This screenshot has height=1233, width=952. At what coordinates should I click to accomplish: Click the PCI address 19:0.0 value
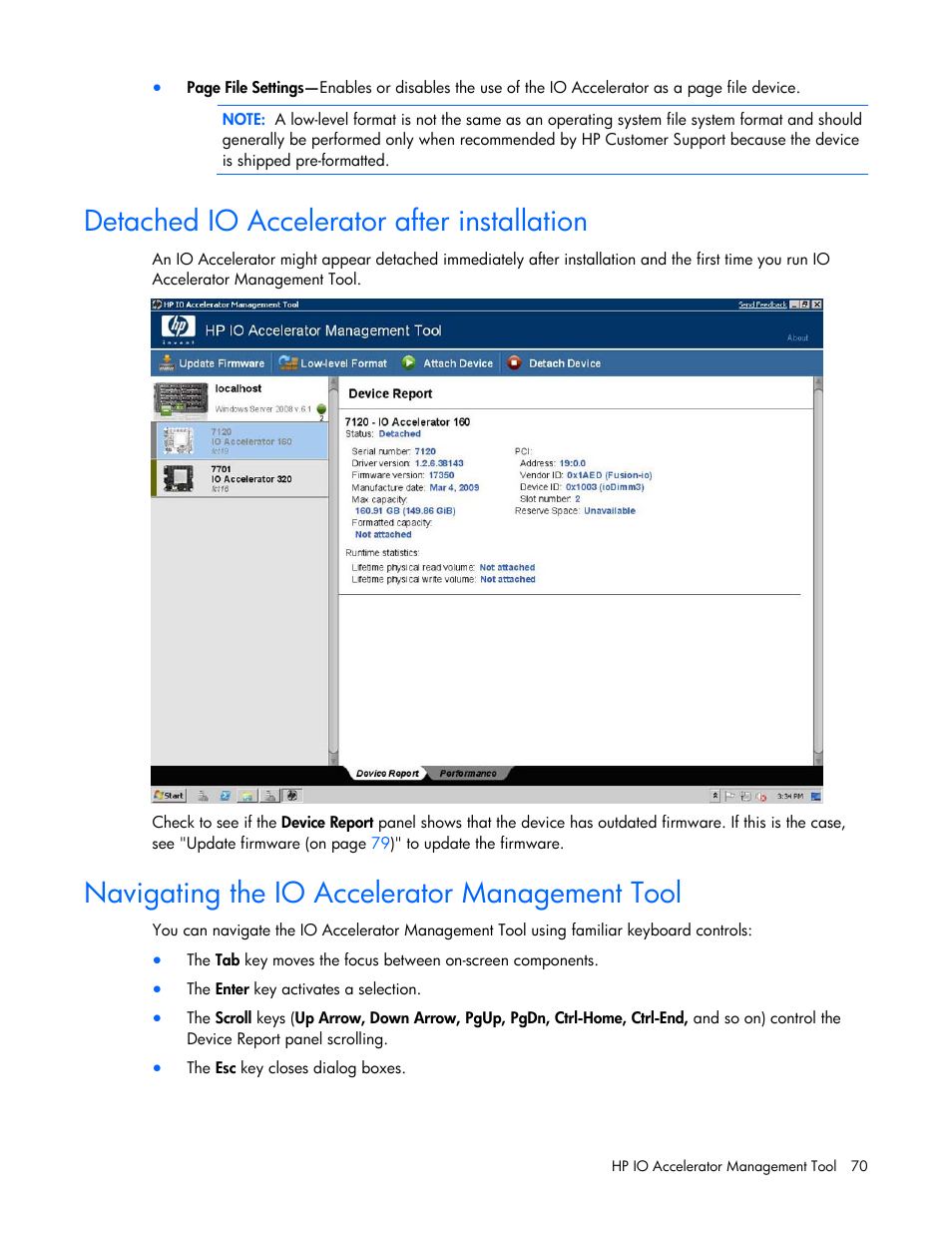coord(573,463)
